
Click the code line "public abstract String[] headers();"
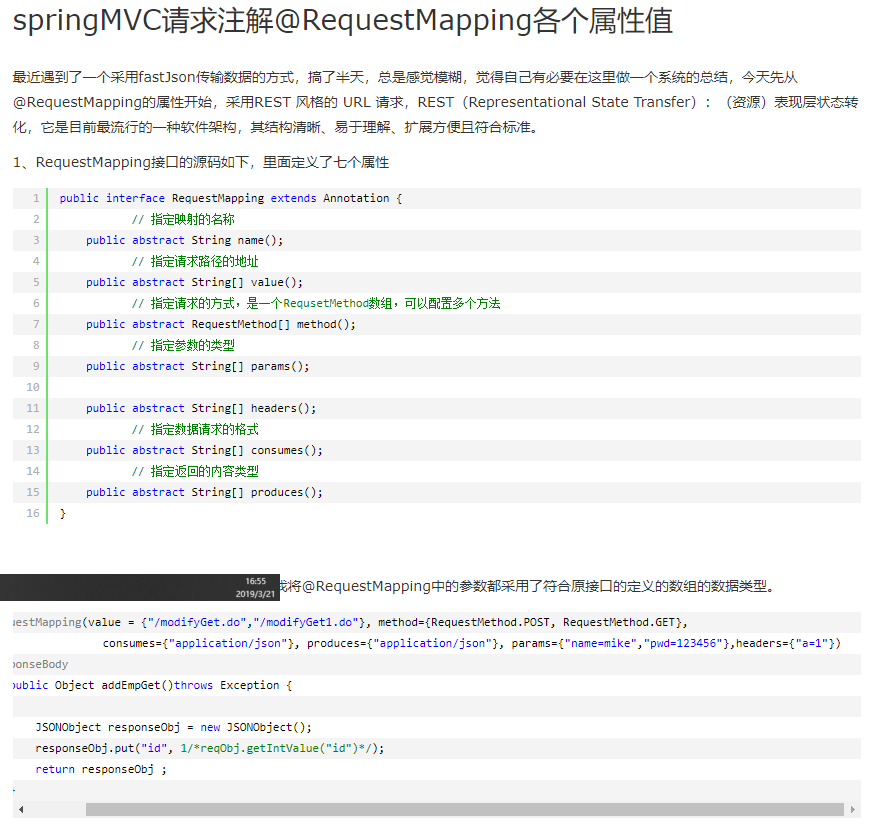point(201,408)
